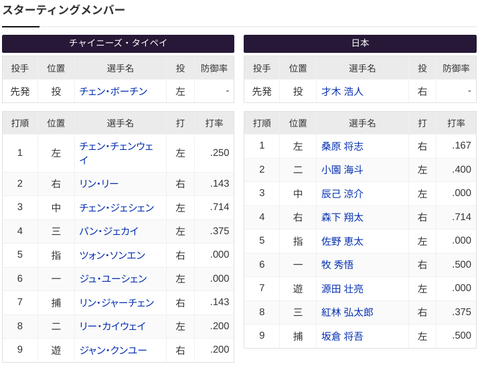The image size is (480, 366).
Task: Click リー・カイウェイ name link
Action: coord(112,326)
